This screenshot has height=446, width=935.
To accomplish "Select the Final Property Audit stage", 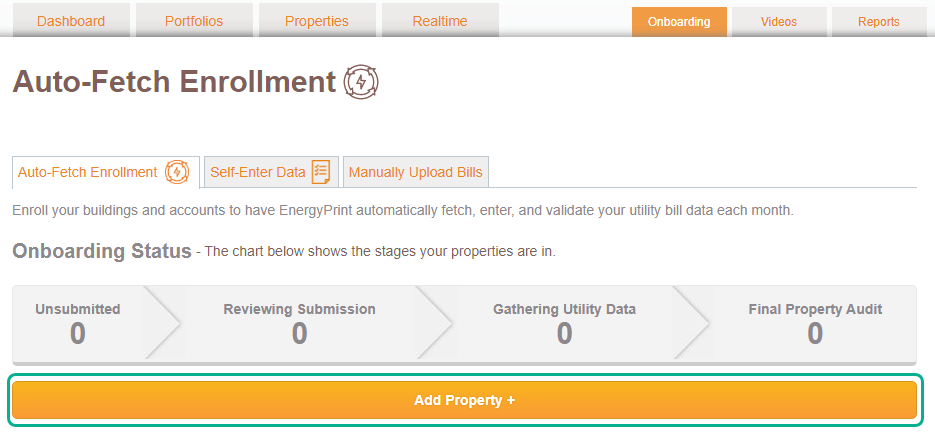I will point(815,325).
